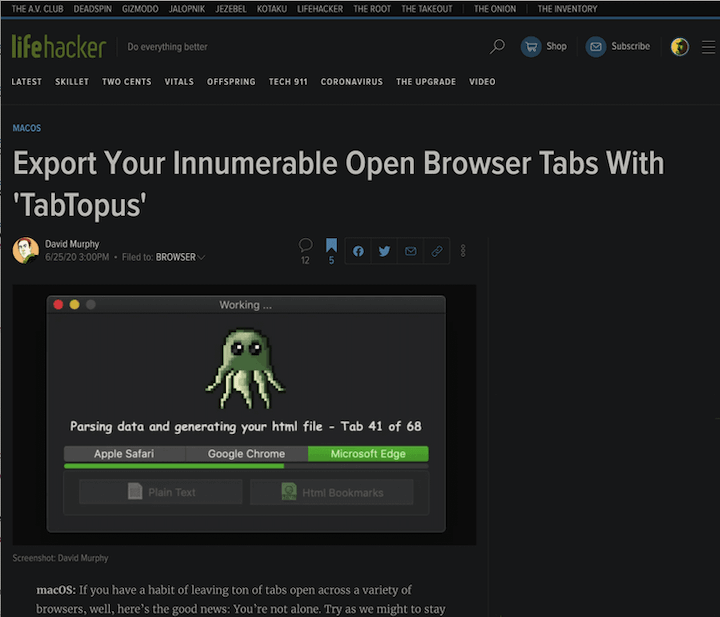Visit THE ROOT site
This screenshot has width=720, height=617.
[x=372, y=9]
